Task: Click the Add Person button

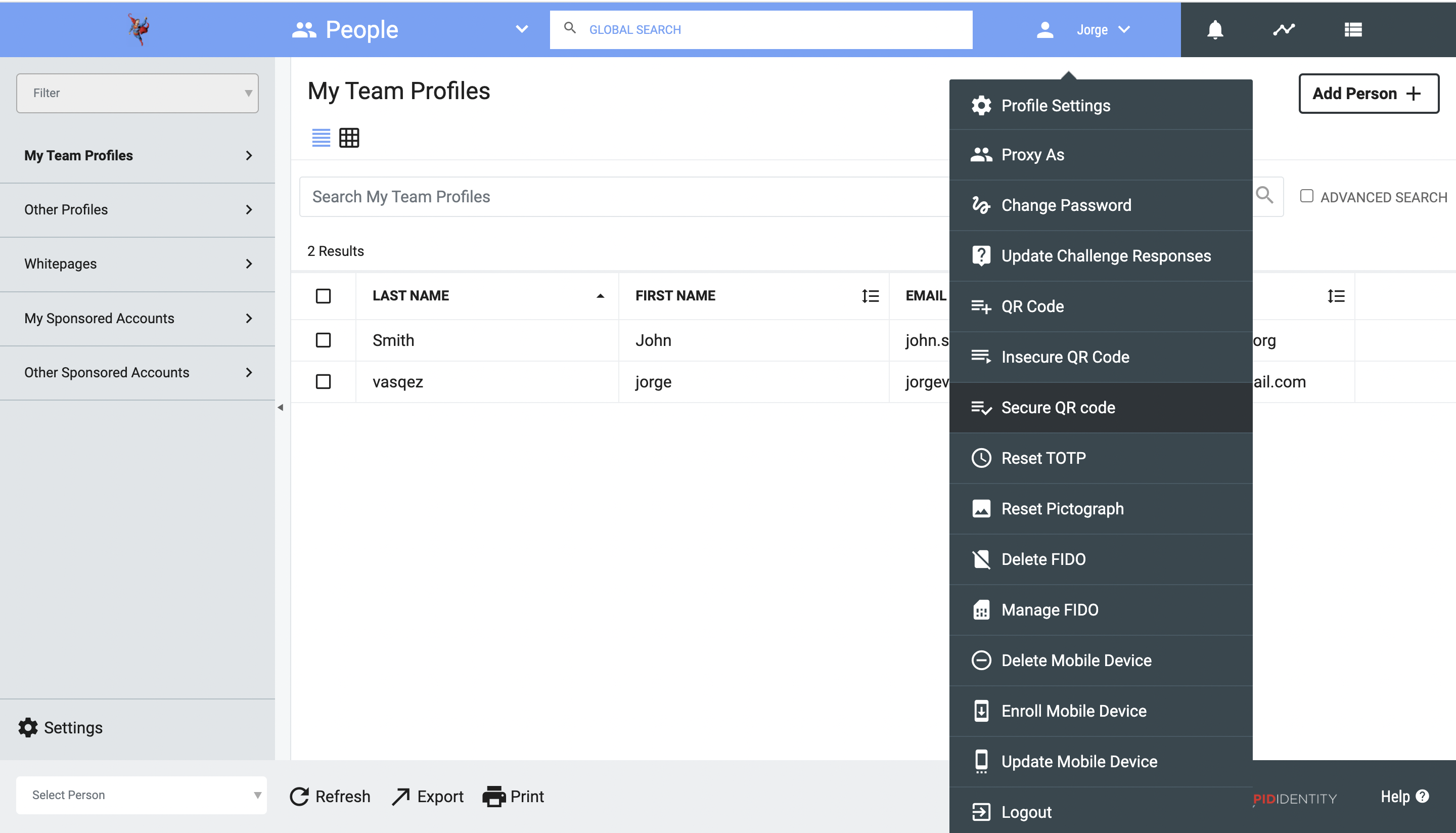Action: coord(1369,93)
